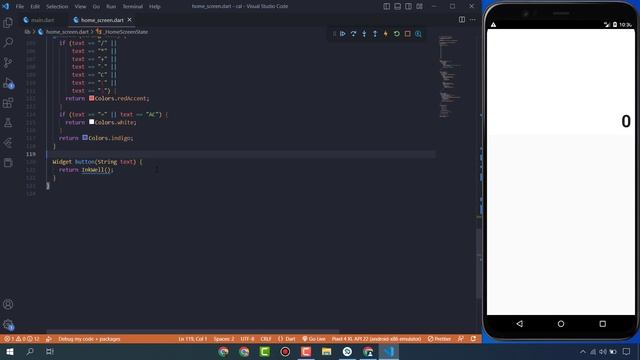Open the Windows Start menu
This screenshot has height=360, width=640.
[x=9, y=351]
